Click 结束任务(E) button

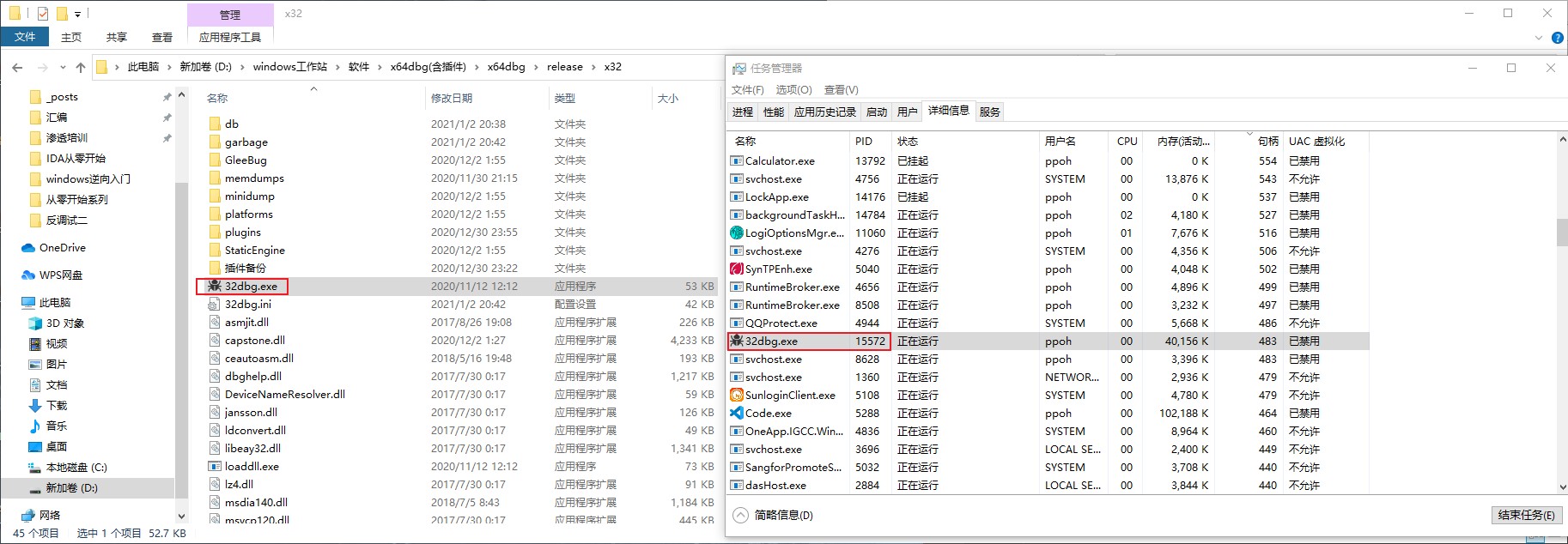click(x=1526, y=515)
